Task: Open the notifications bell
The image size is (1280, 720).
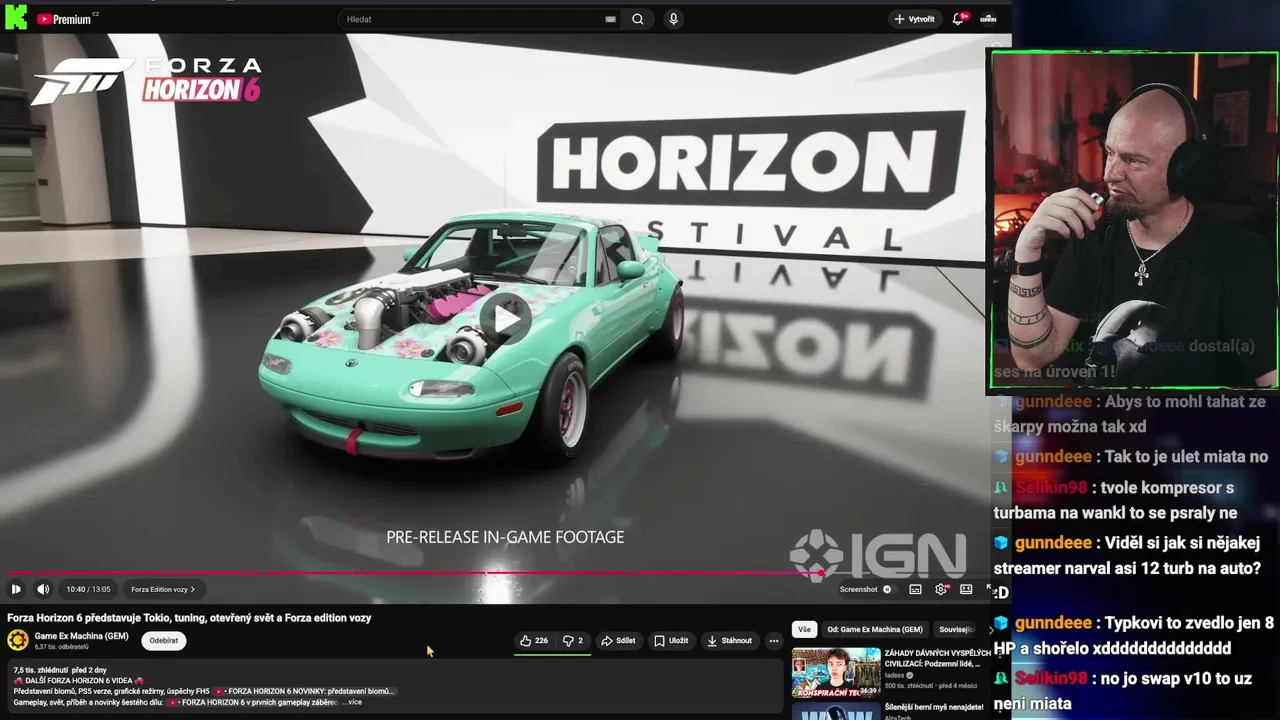Action: coord(959,19)
